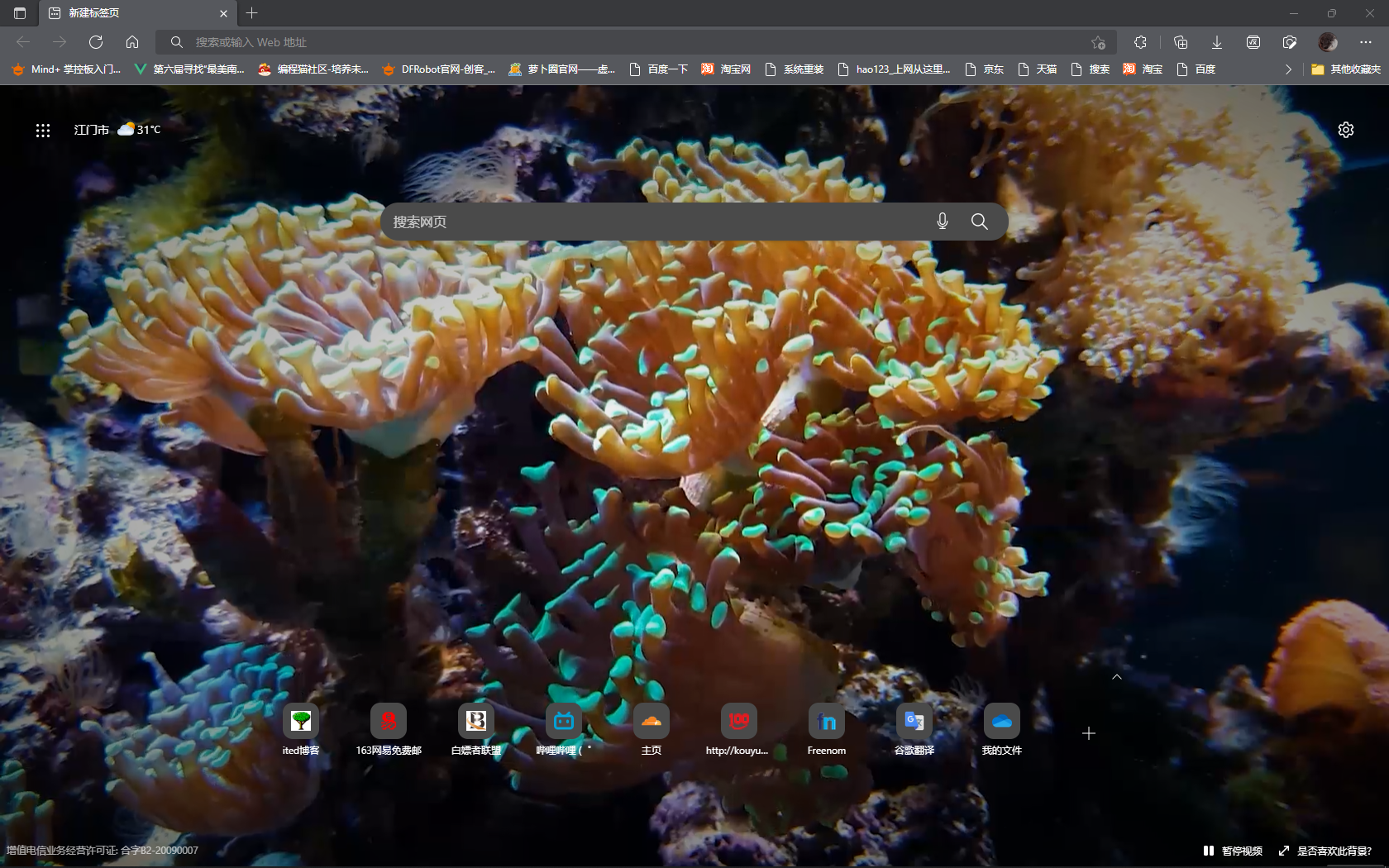This screenshot has width=1389, height=868.
Task: Start Web capture from the camera icon
Action: point(1290,42)
